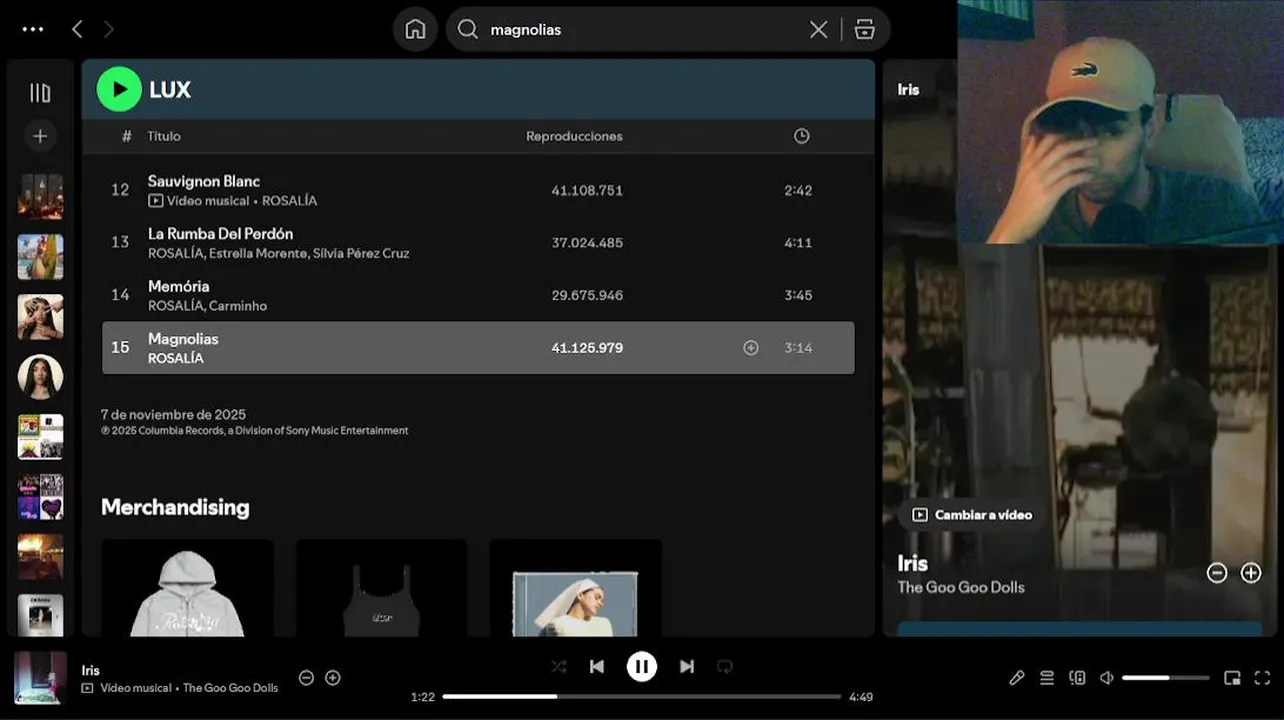
Task: Click Iris header in right panel
Action: pyautogui.click(x=908, y=89)
